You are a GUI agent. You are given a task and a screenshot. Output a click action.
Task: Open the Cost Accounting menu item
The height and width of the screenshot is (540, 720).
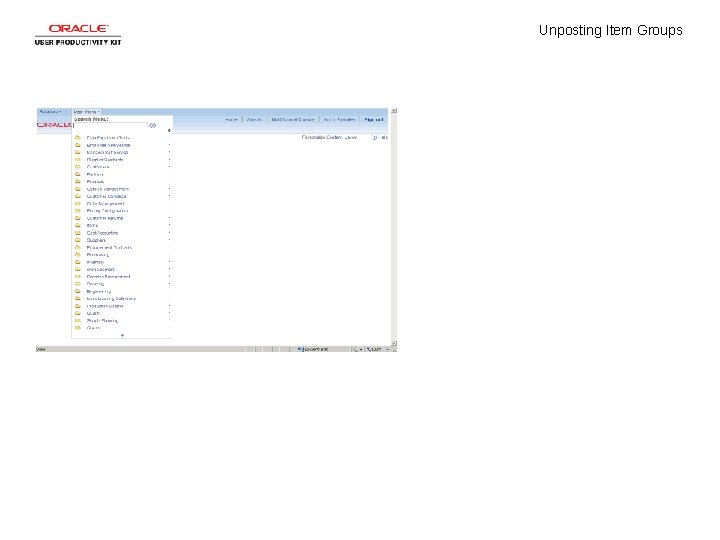coord(102,233)
